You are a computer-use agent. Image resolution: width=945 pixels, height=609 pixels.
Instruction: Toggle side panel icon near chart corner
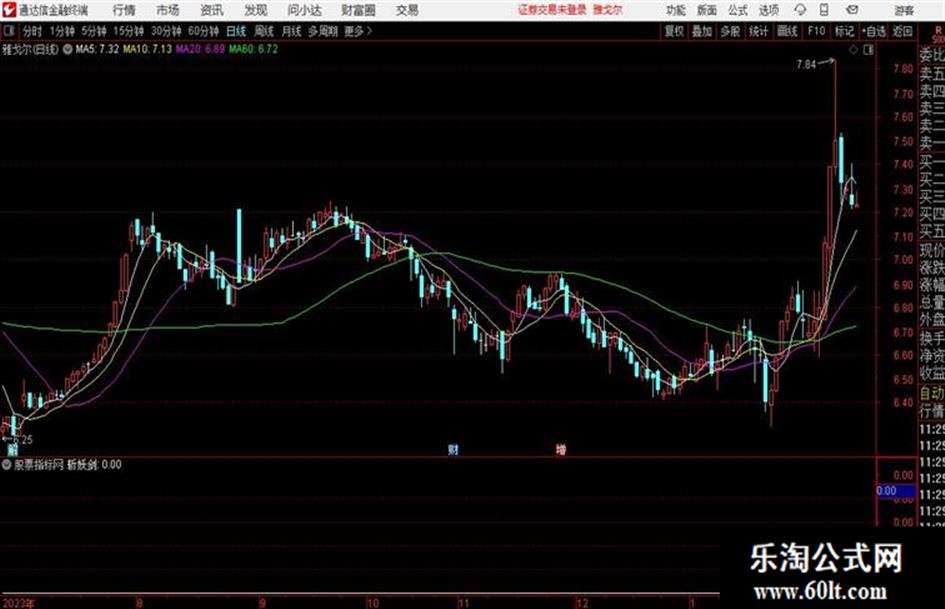[868, 50]
